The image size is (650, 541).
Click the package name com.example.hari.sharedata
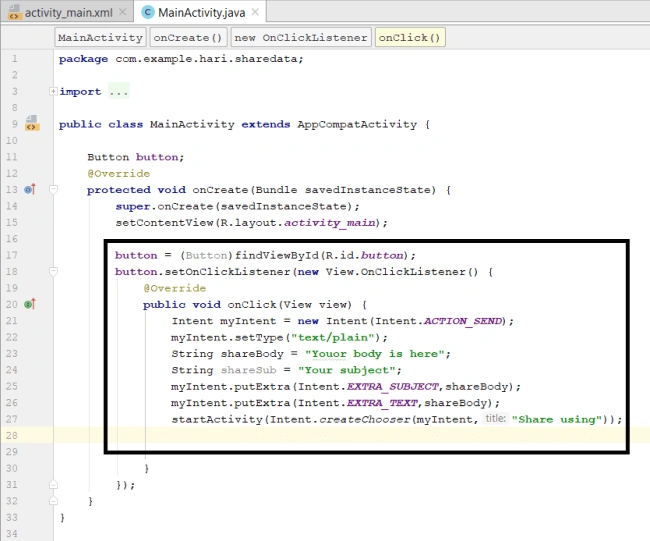tap(206, 59)
